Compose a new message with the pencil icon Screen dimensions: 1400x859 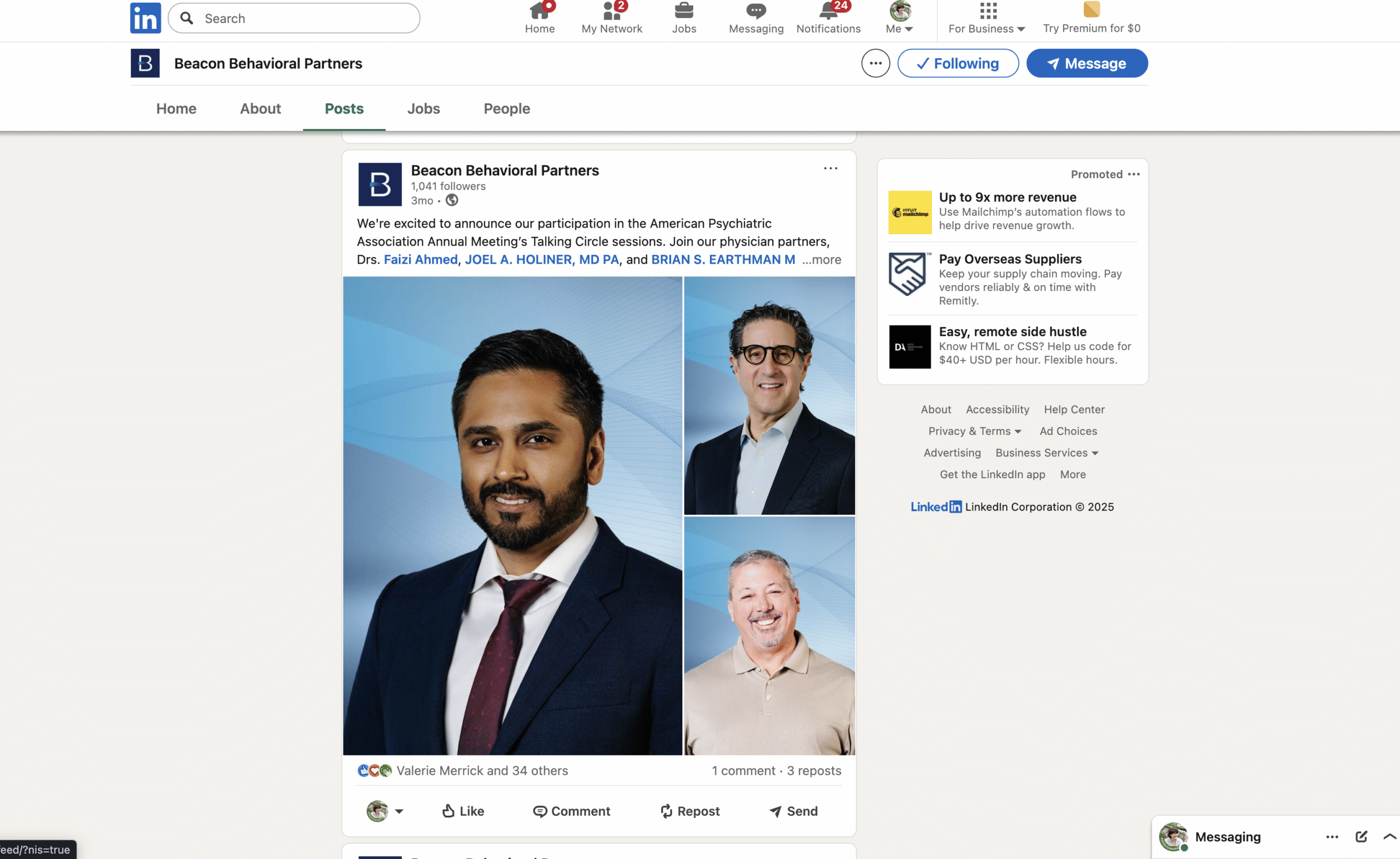(1361, 836)
